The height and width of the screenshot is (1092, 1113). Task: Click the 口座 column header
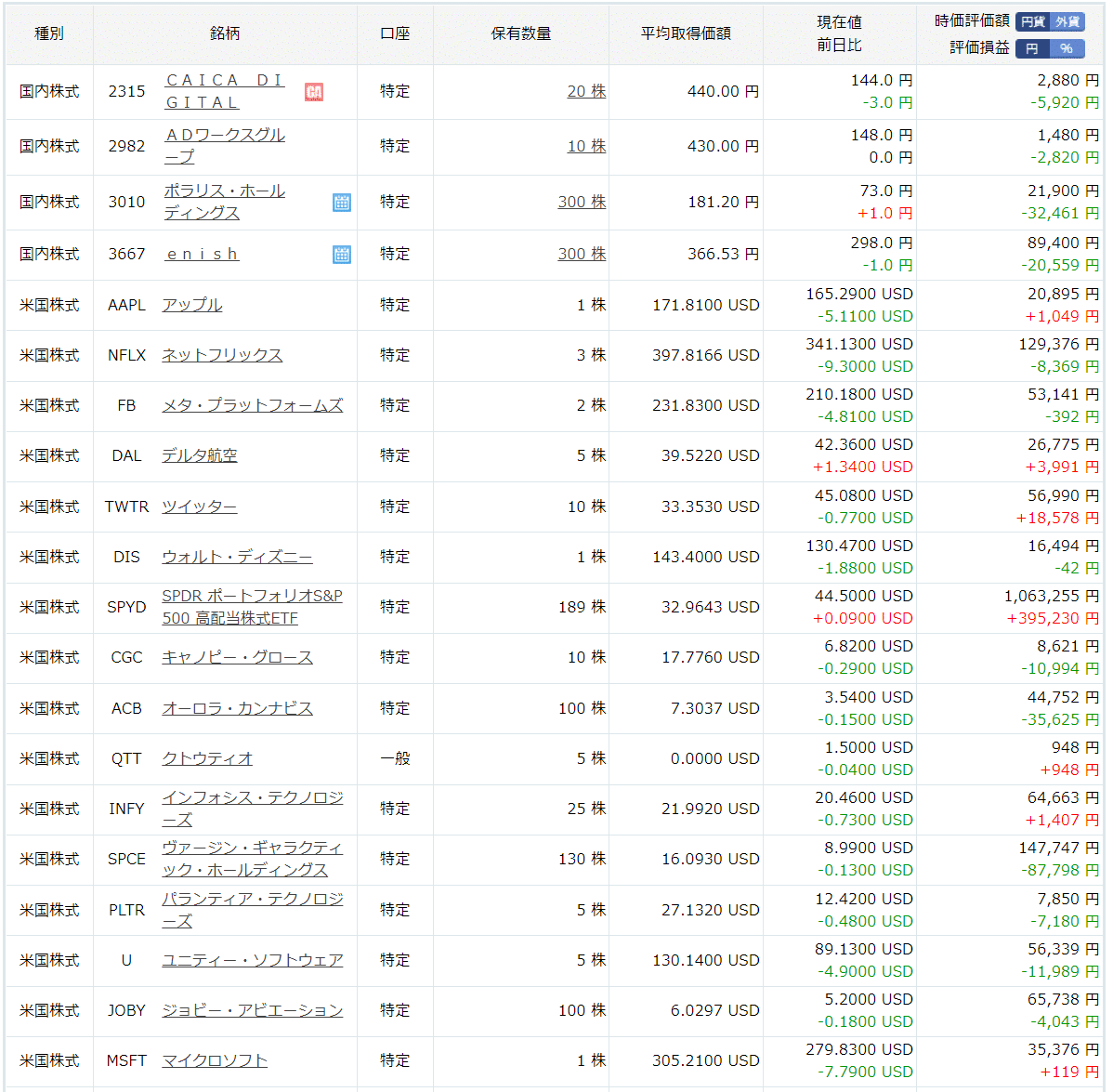(x=395, y=33)
